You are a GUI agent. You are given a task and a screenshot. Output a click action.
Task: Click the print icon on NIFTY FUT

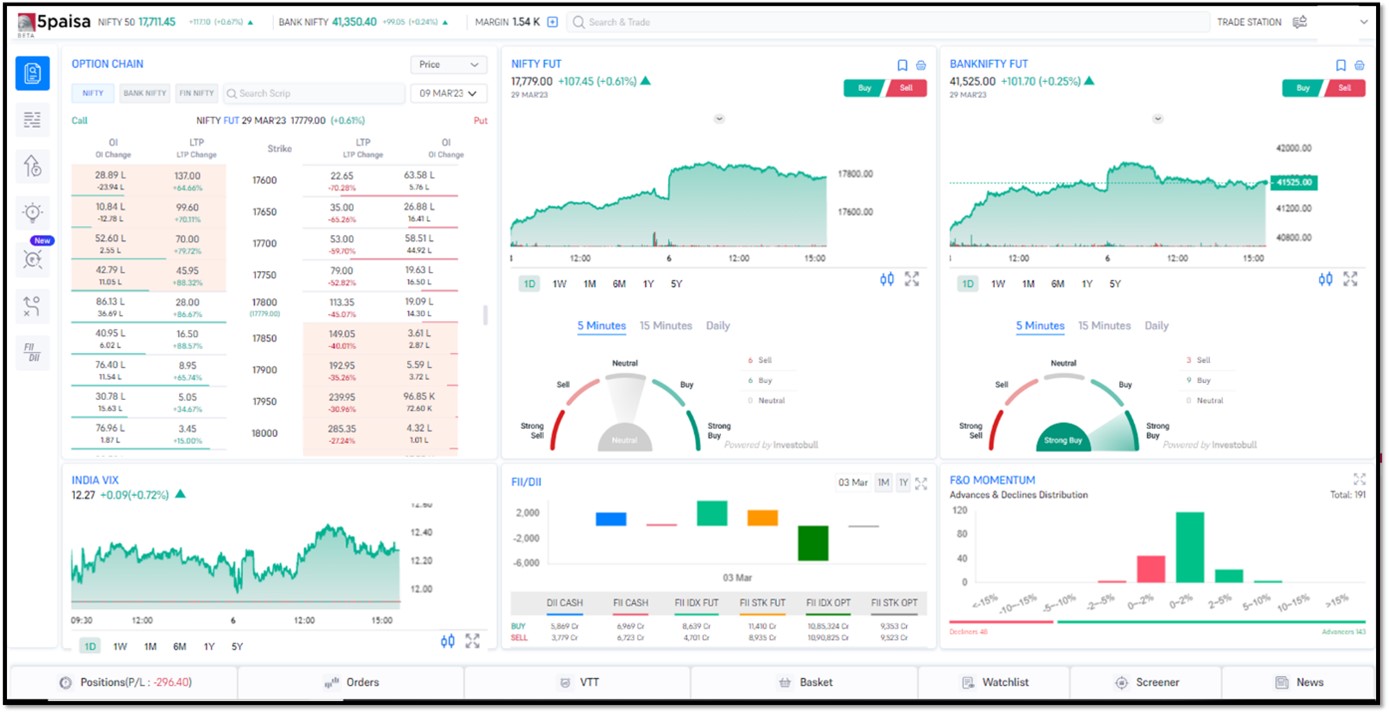click(921, 65)
